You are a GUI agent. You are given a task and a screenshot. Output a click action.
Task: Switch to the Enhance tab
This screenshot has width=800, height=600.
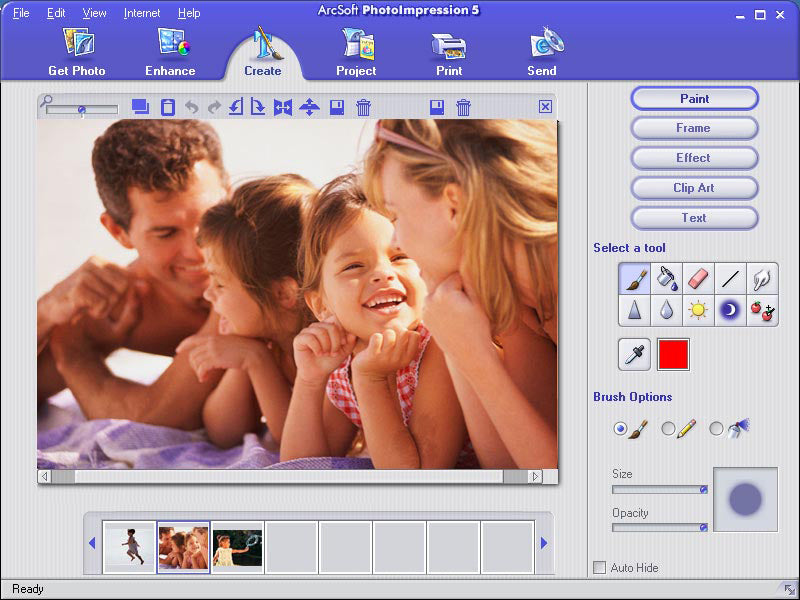(170, 53)
